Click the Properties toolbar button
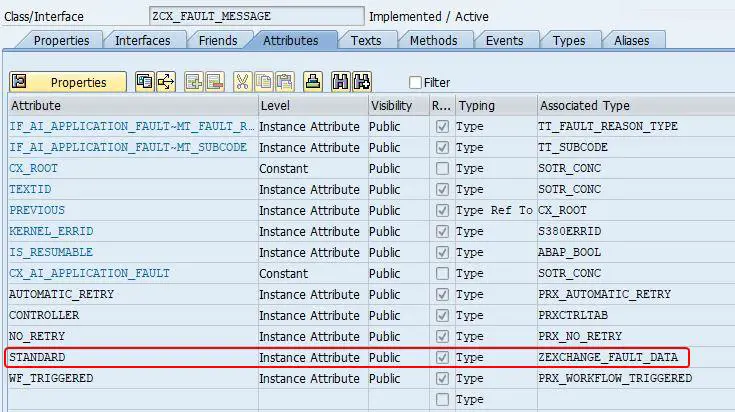This screenshot has width=735, height=412. tap(68, 82)
